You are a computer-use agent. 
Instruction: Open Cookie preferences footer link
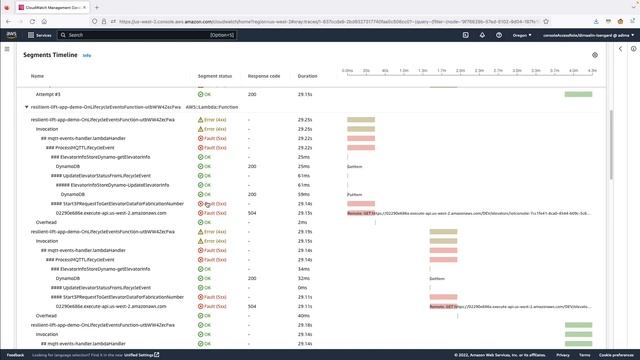coord(616,355)
